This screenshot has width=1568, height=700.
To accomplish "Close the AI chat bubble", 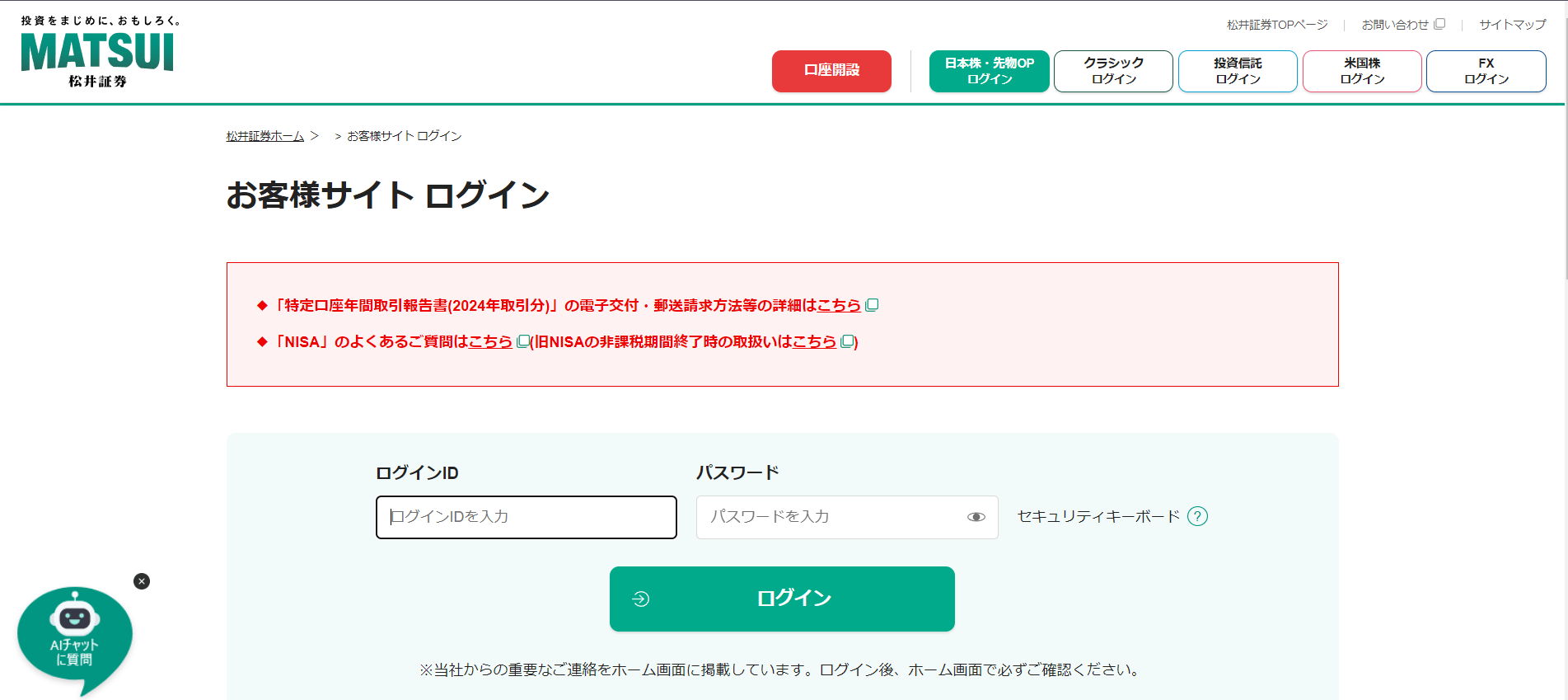I will pyautogui.click(x=142, y=581).
